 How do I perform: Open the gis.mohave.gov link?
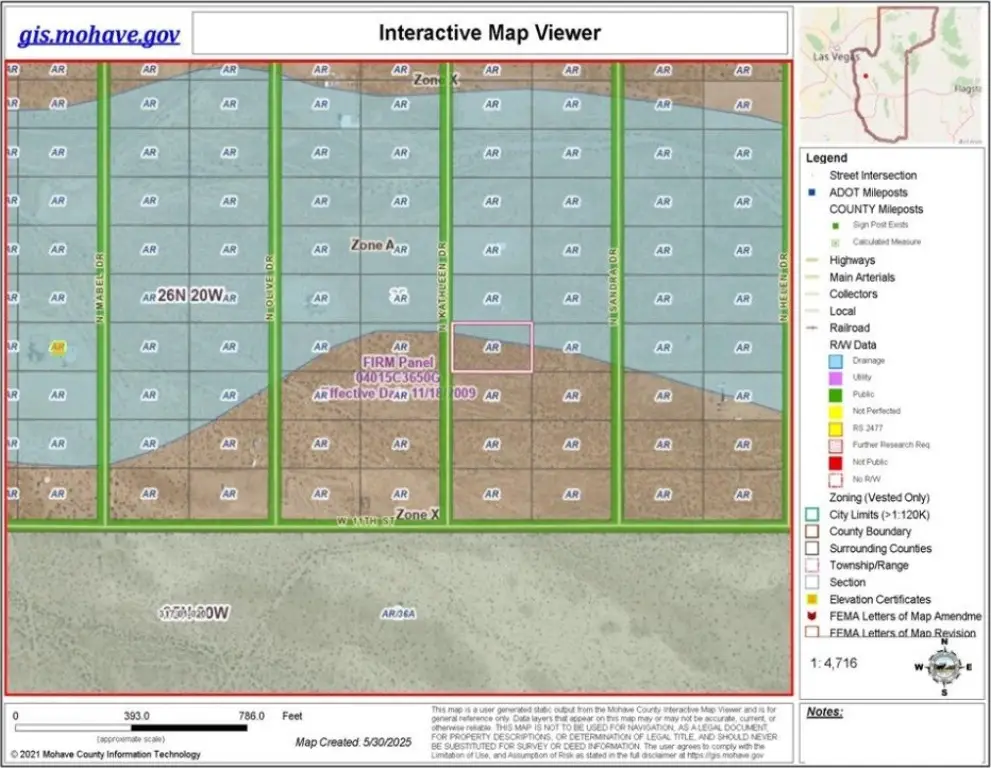pos(98,35)
